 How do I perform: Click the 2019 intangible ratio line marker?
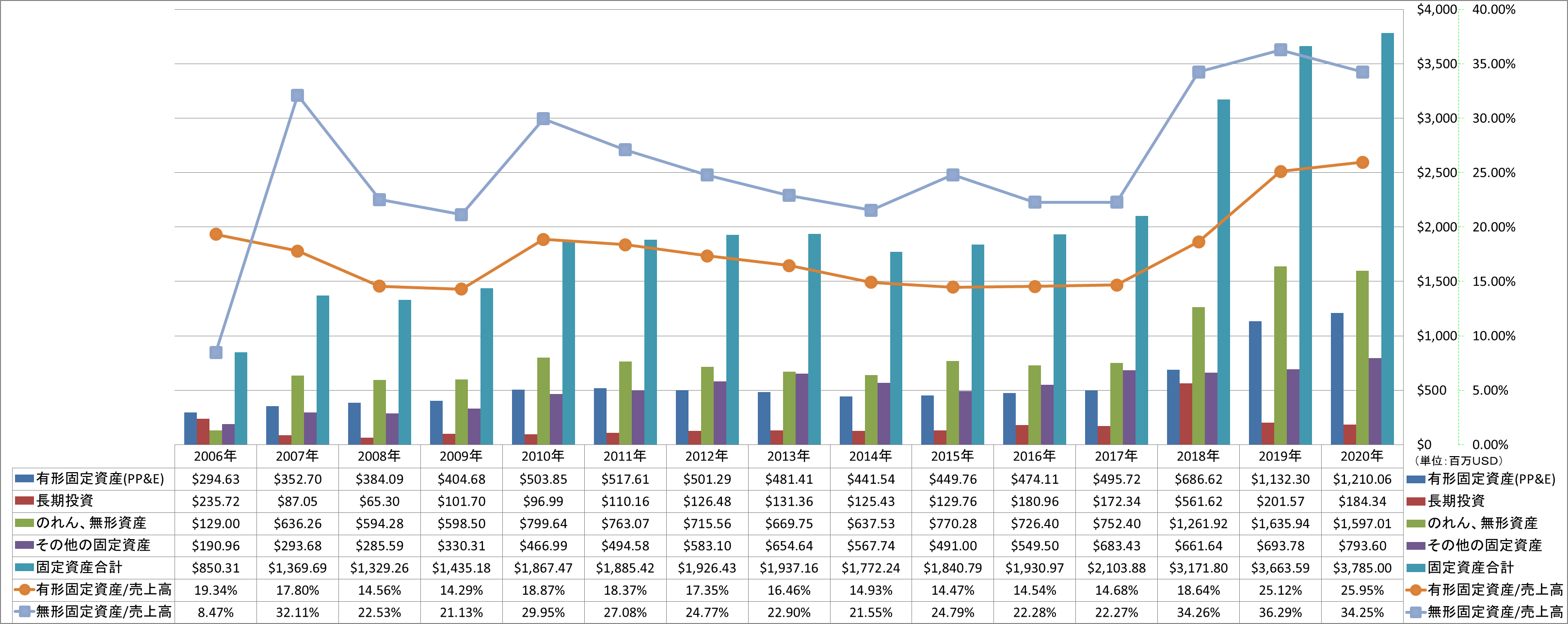(1280, 50)
